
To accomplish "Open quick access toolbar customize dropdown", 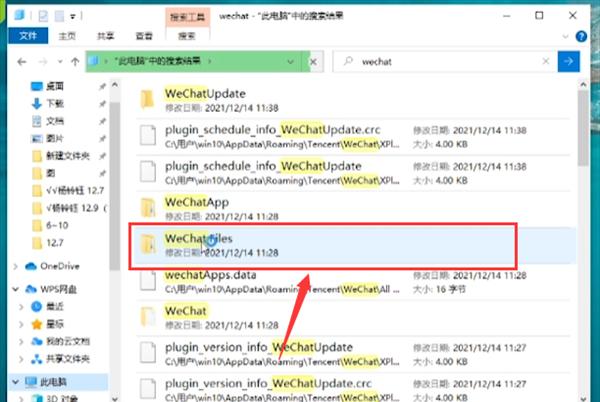I will point(72,16).
